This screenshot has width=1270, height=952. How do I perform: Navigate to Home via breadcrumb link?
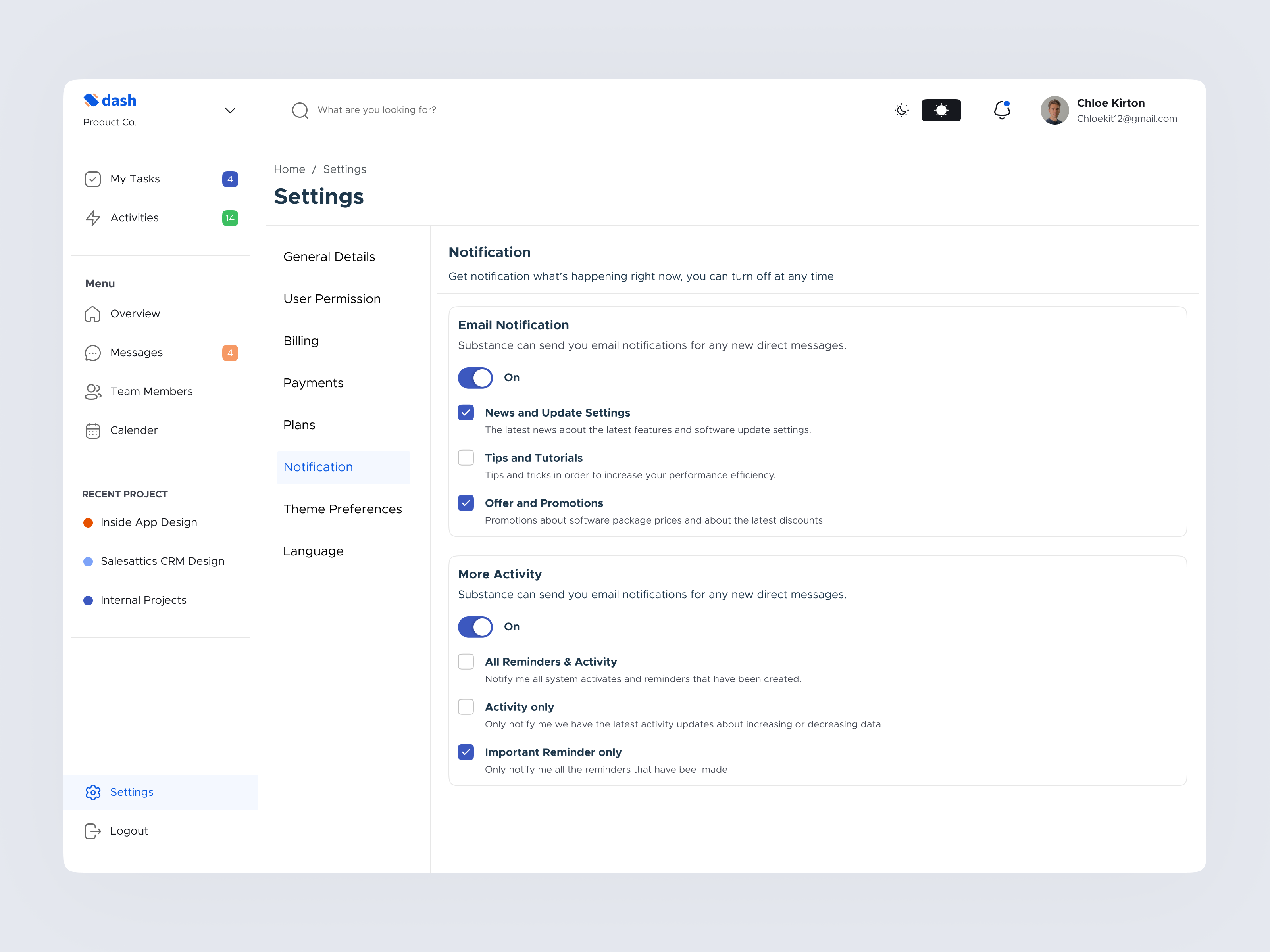click(289, 169)
